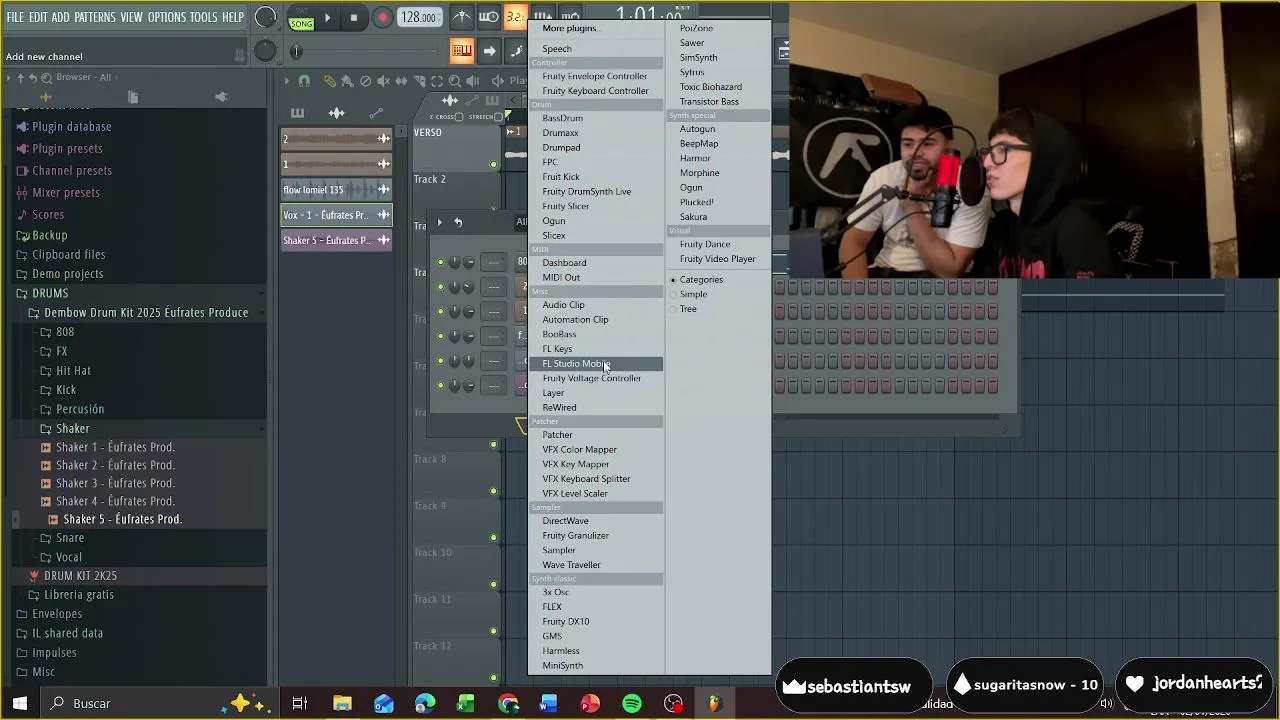This screenshot has width=1280, height=720.
Task: Select the slip tool in playlist toolbar
Action: tap(401, 81)
